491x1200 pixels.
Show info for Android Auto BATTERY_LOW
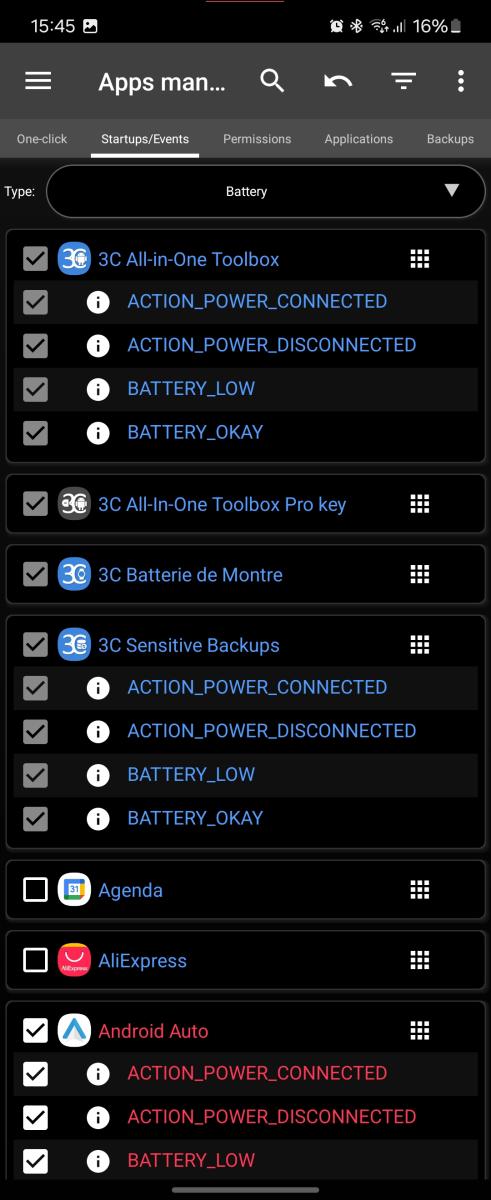(98, 1160)
